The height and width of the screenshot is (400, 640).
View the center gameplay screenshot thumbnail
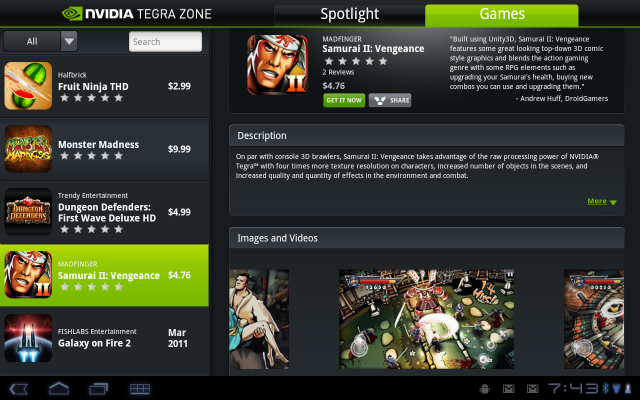pos(426,319)
